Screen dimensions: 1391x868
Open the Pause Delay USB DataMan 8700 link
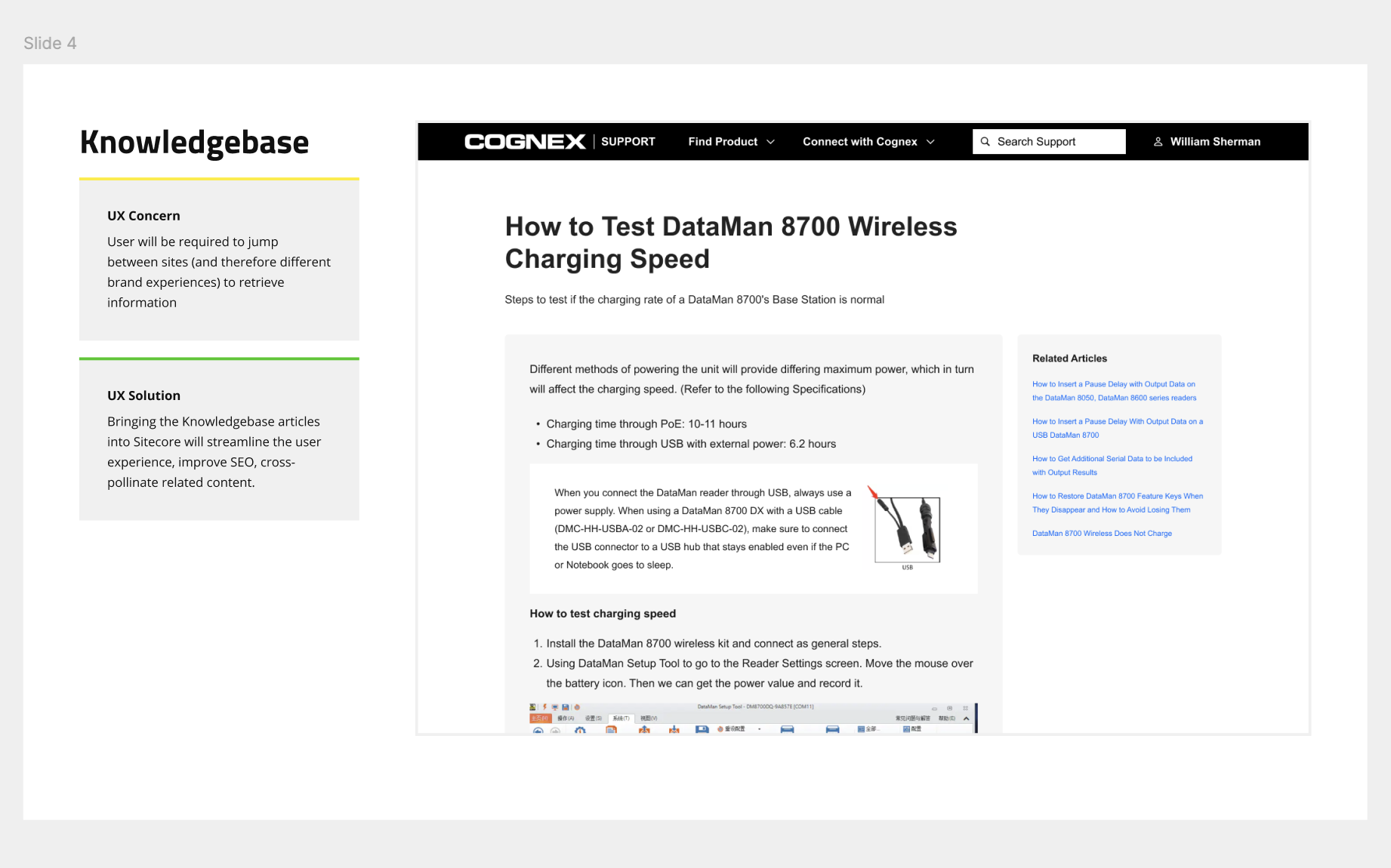pyautogui.click(x=1118, y=428)
